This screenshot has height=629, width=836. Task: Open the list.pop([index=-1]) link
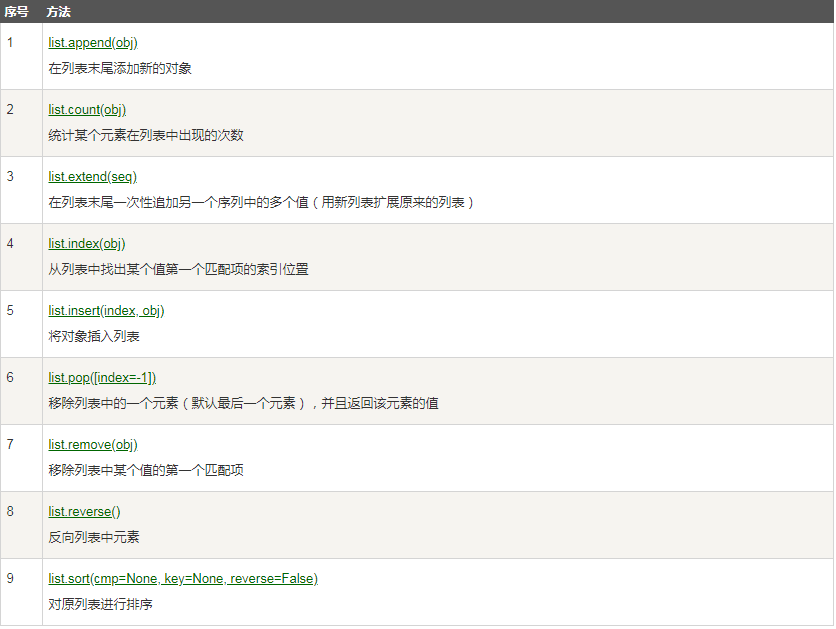click(x=102, y=378)
